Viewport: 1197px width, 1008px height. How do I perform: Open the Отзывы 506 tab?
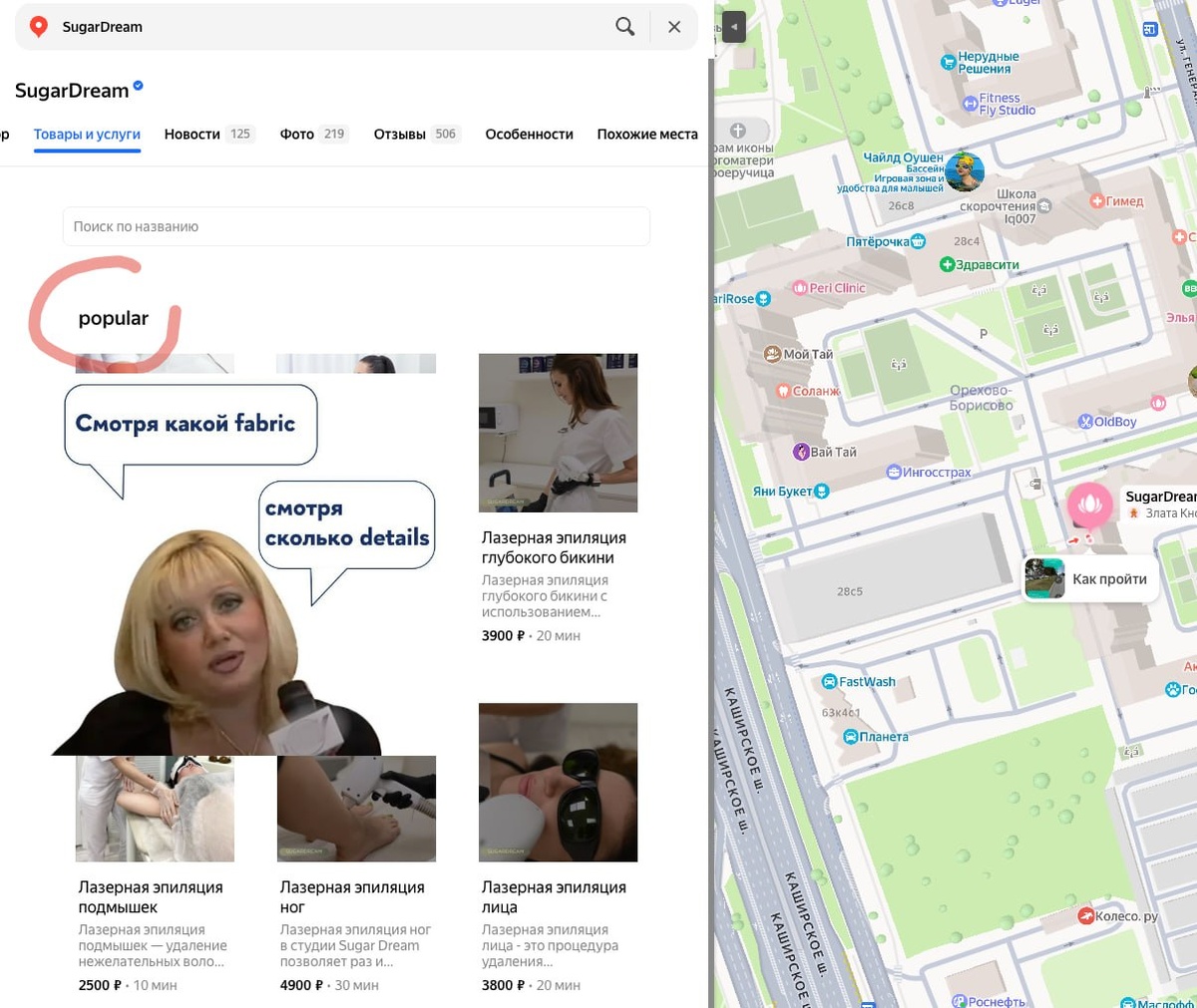click(x=417, y=134)
